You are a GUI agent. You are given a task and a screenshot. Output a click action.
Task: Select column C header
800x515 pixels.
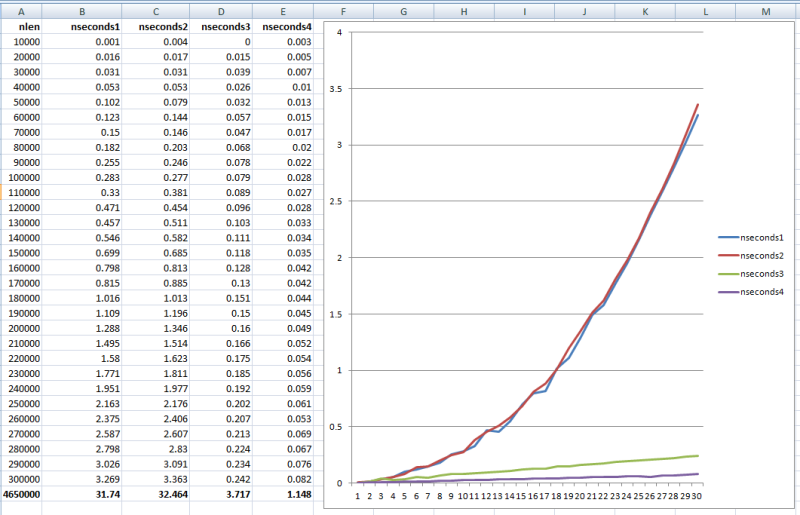click(156, 11)
